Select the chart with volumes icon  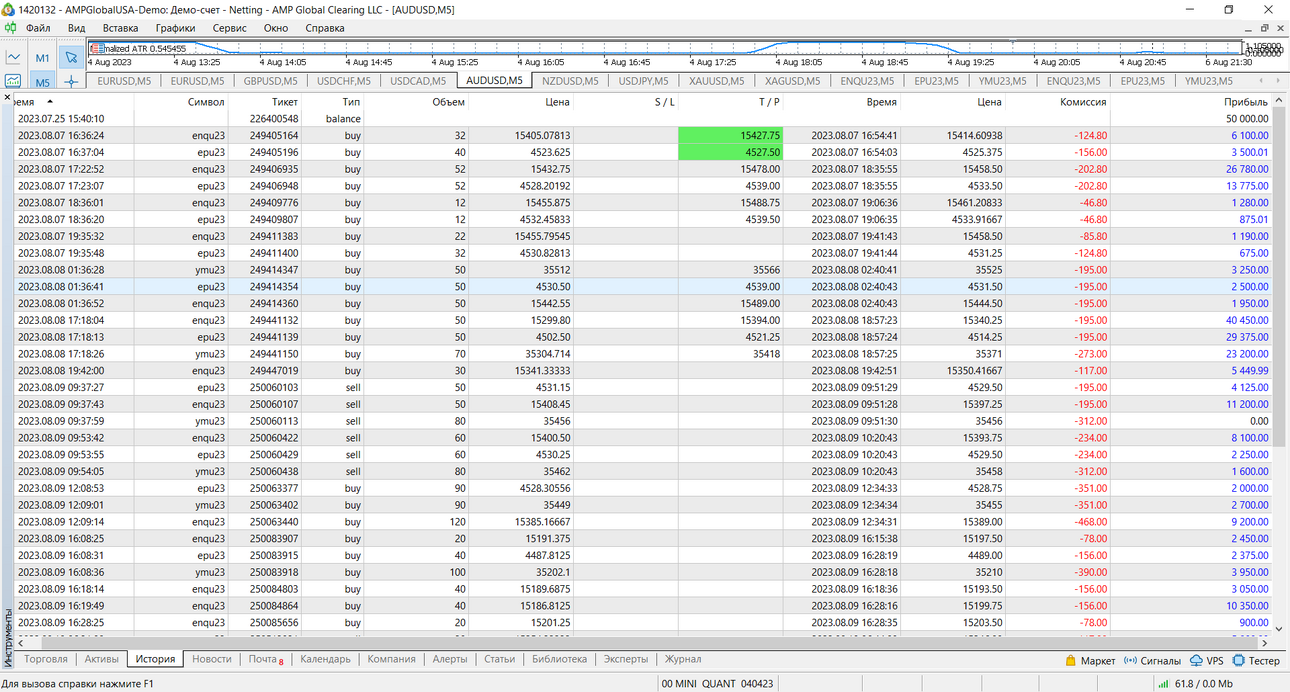[14, 81]
